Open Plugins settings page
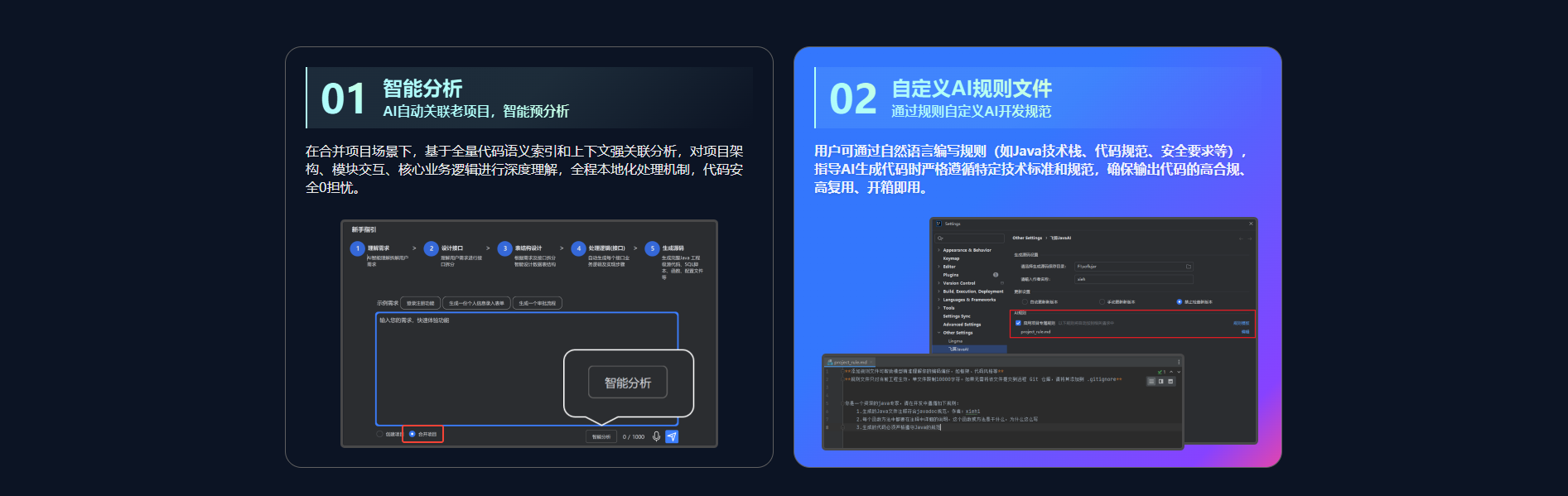Screen dimensions: 1568x496 point(951,275)
